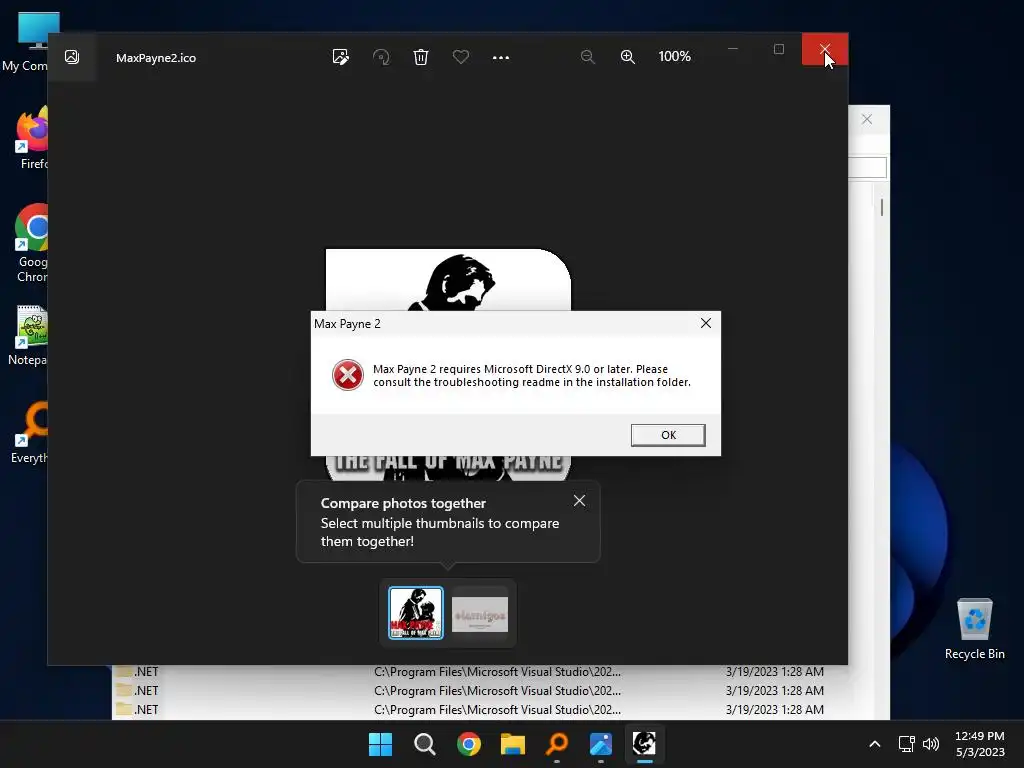Click the search field in the background window
This screenshot has height=768, width=1024.
click(867, 167)
